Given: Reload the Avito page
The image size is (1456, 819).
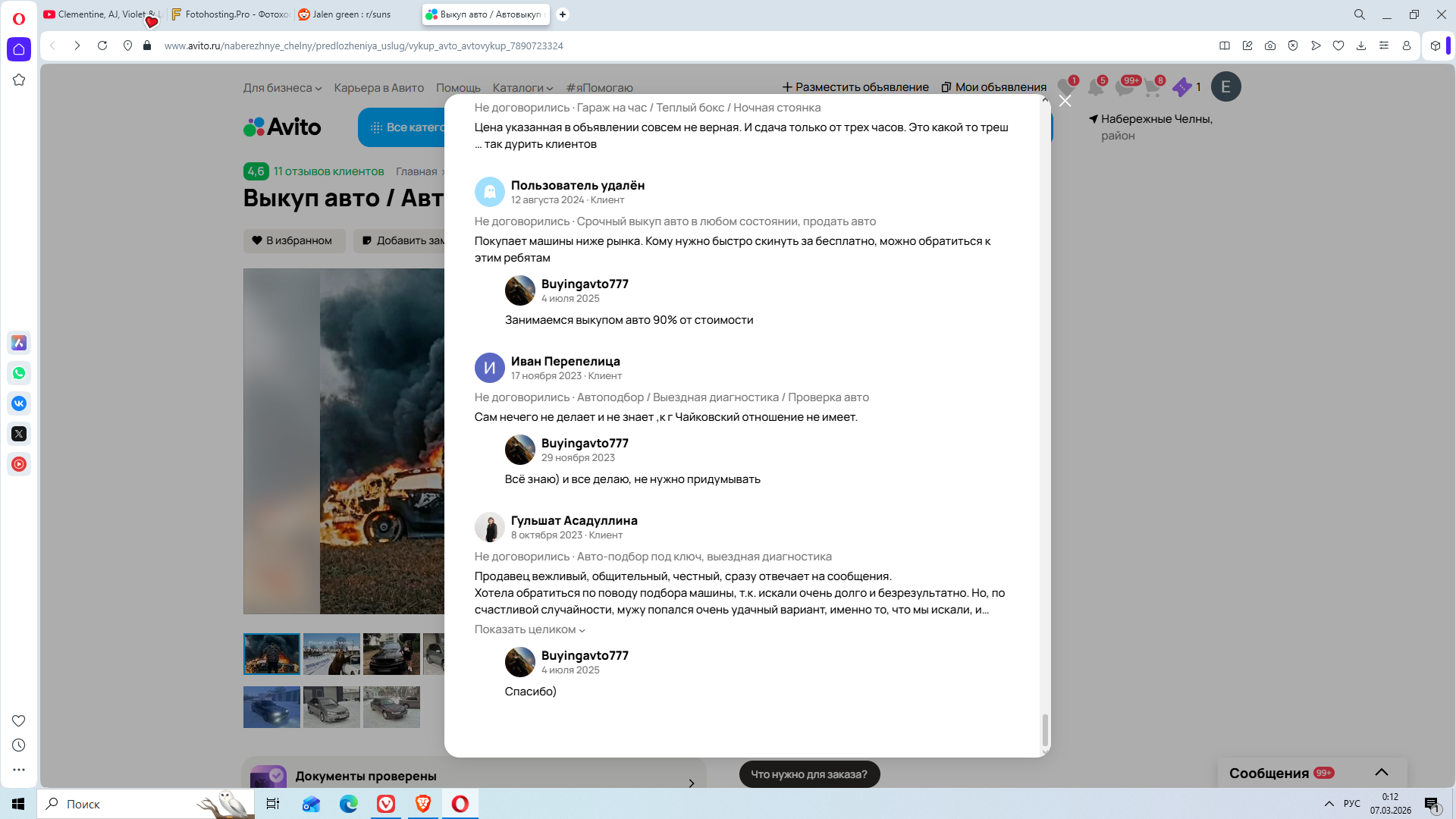Looking at the screenshot, I should [x=102, y=45].
